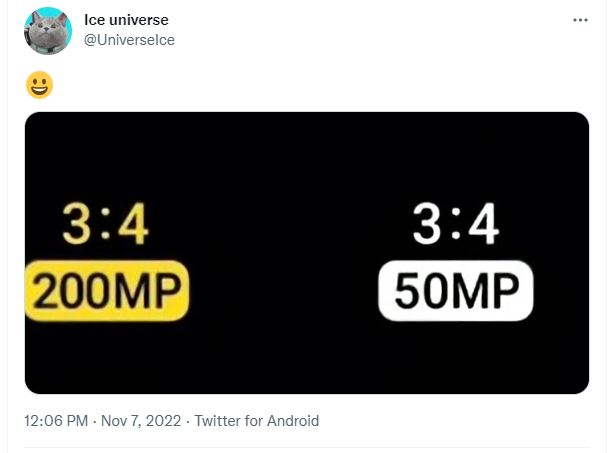
Task: Click the empty black area above the 50MP label
Action: [455, 160]
